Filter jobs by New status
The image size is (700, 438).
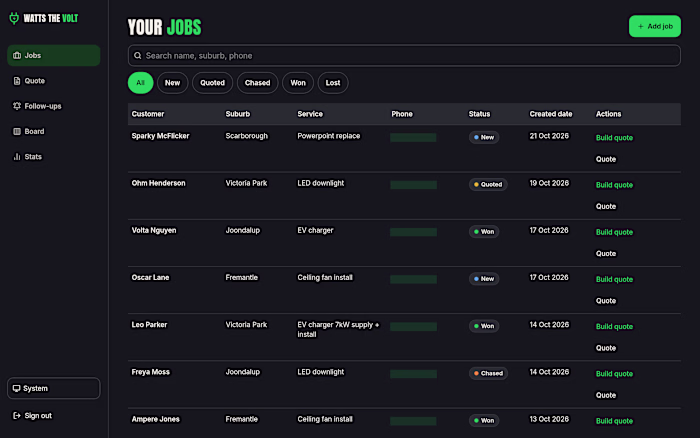(x=172, y=83)
